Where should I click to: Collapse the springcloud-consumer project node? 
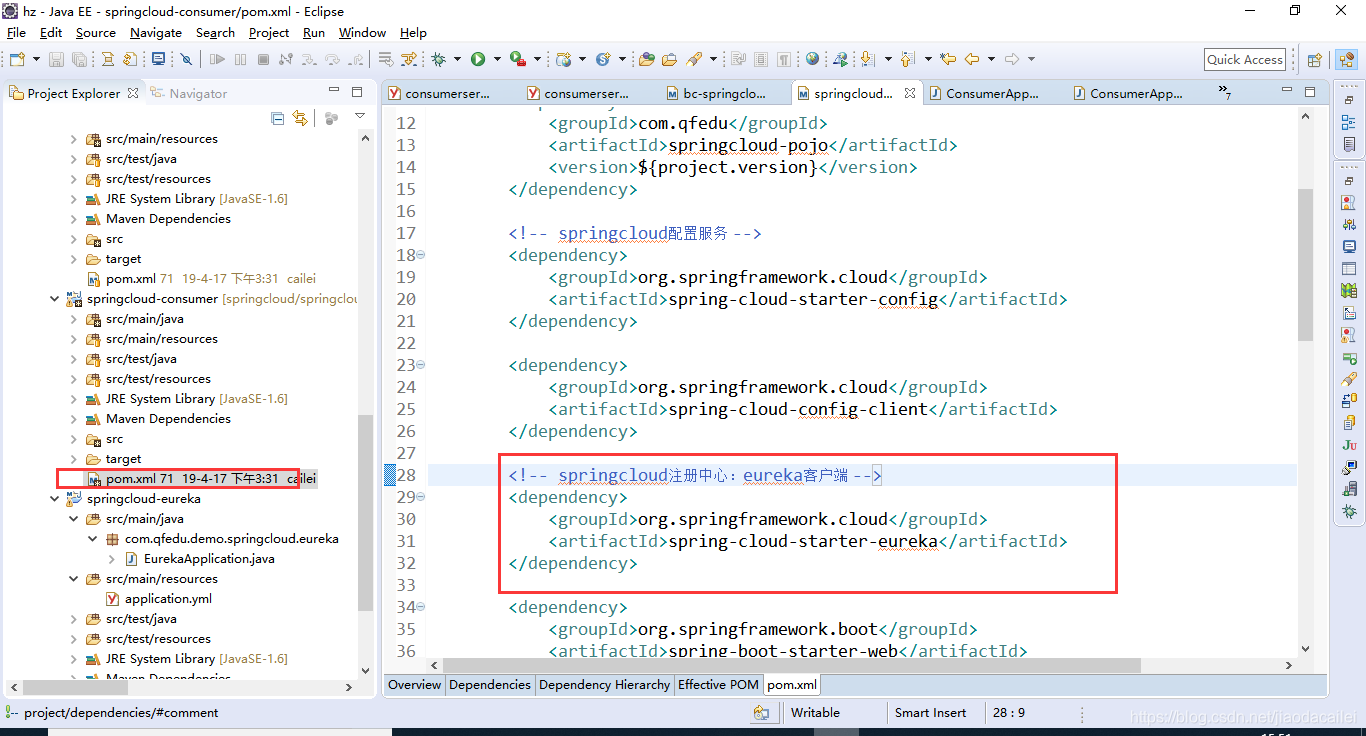click(55, 299)
